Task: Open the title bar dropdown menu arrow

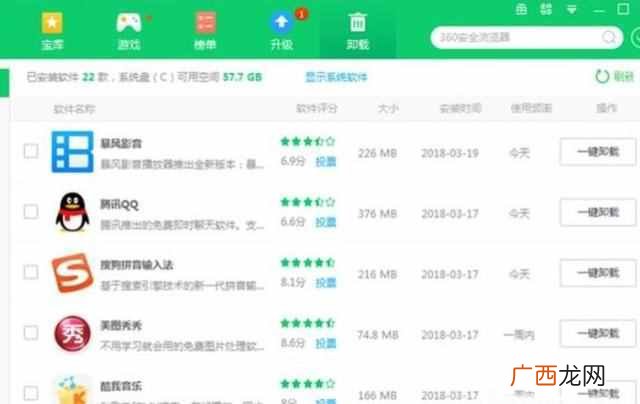Action: coord(572,9)
